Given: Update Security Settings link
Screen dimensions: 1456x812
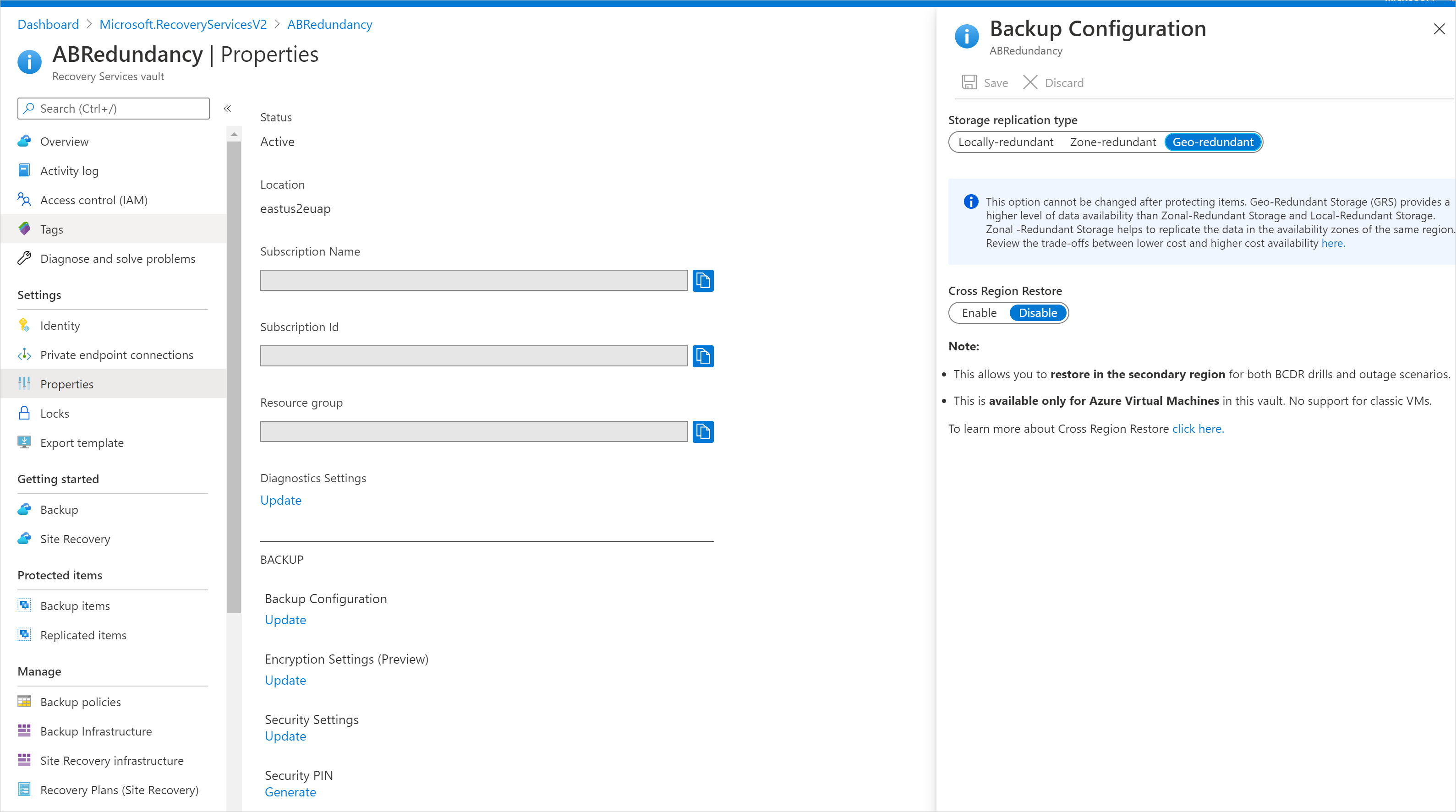Looking at the screenshot, I should click(284, 736).
